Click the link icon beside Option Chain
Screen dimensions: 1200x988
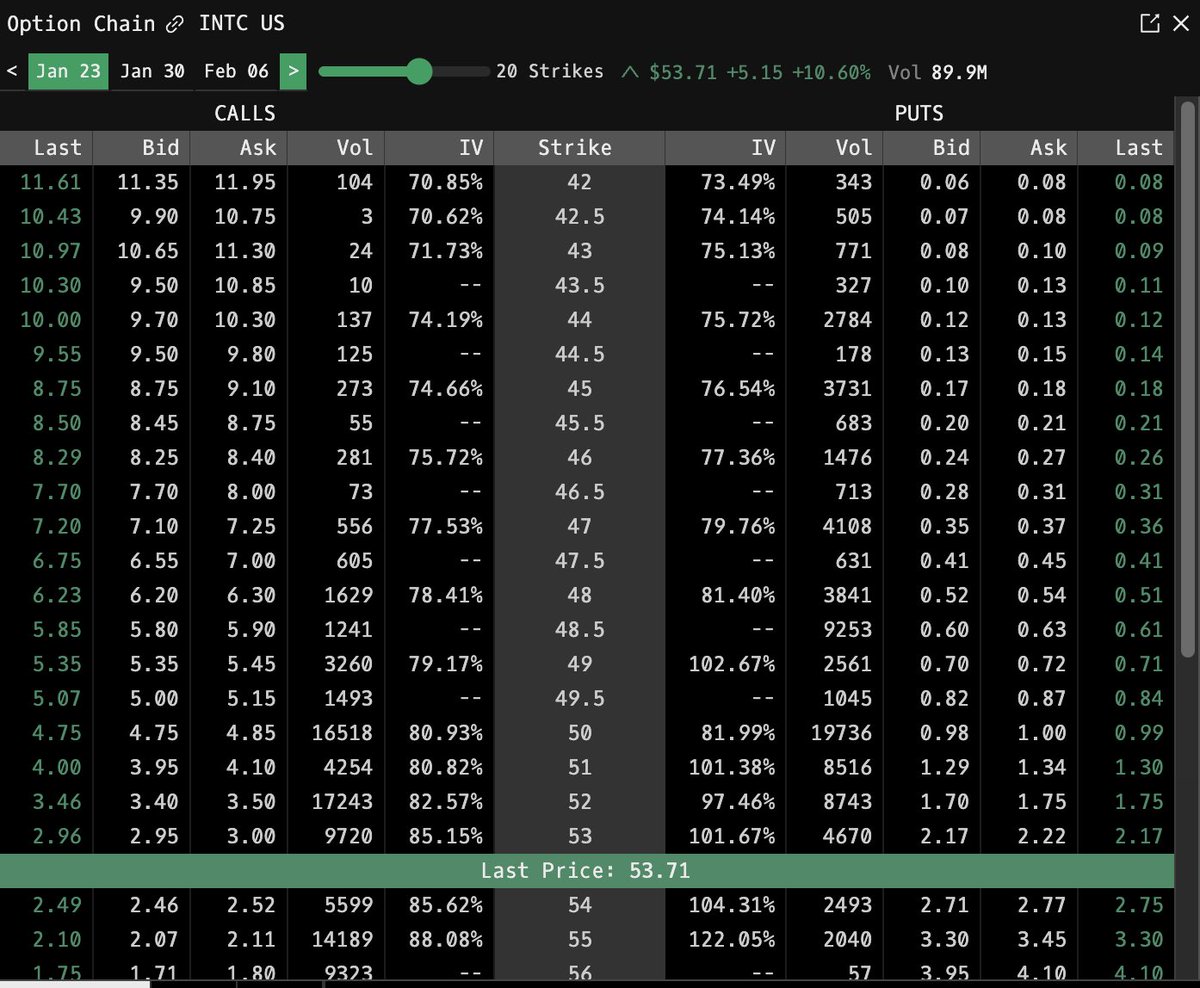[175, 24]
